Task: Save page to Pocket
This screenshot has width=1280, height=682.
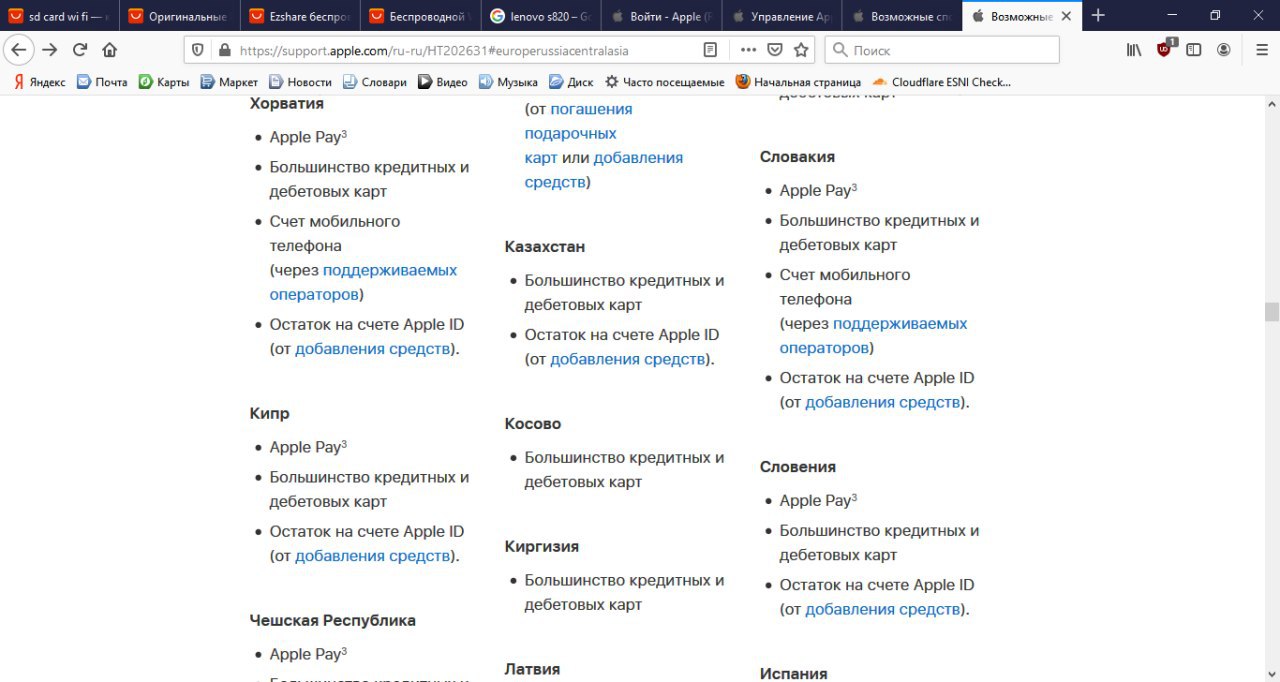Action: coord(775,50)
